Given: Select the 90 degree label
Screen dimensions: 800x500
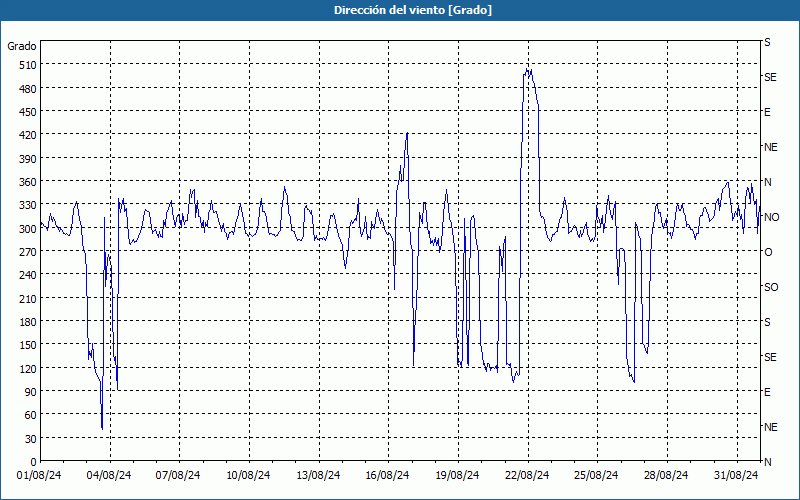Looking at the screenshot, I should (x=31, y=392).
